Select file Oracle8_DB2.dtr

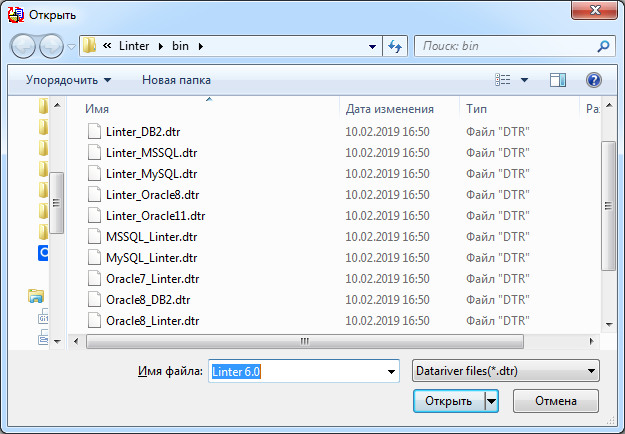(148, 300)
